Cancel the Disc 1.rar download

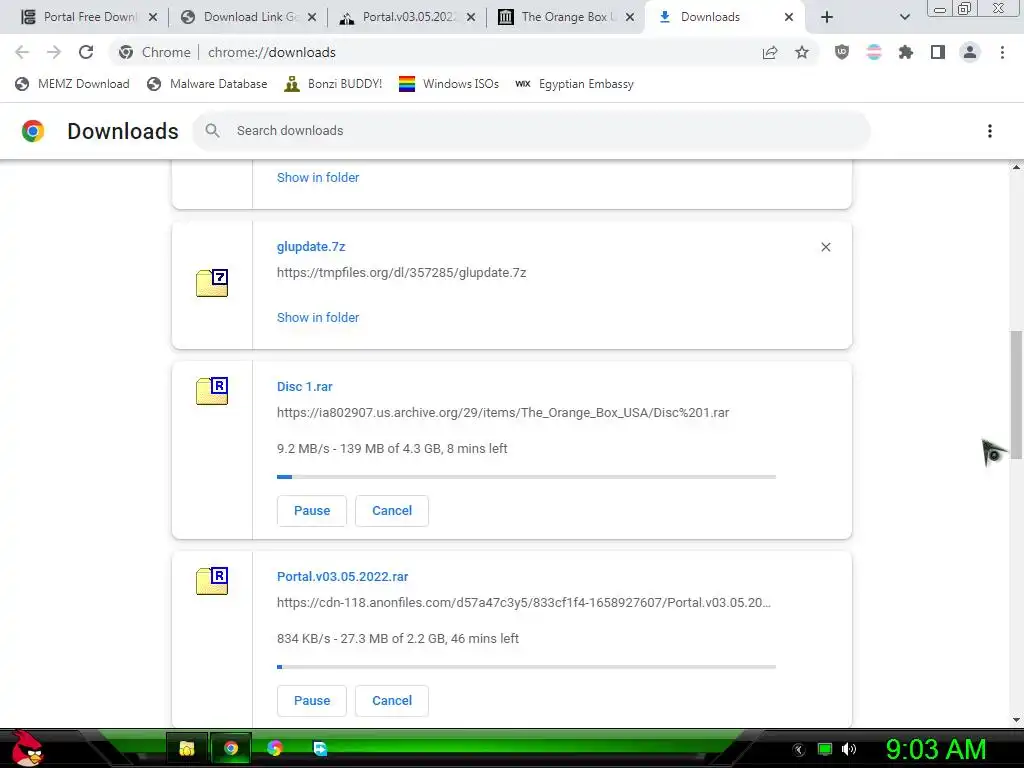pos(392,511)
